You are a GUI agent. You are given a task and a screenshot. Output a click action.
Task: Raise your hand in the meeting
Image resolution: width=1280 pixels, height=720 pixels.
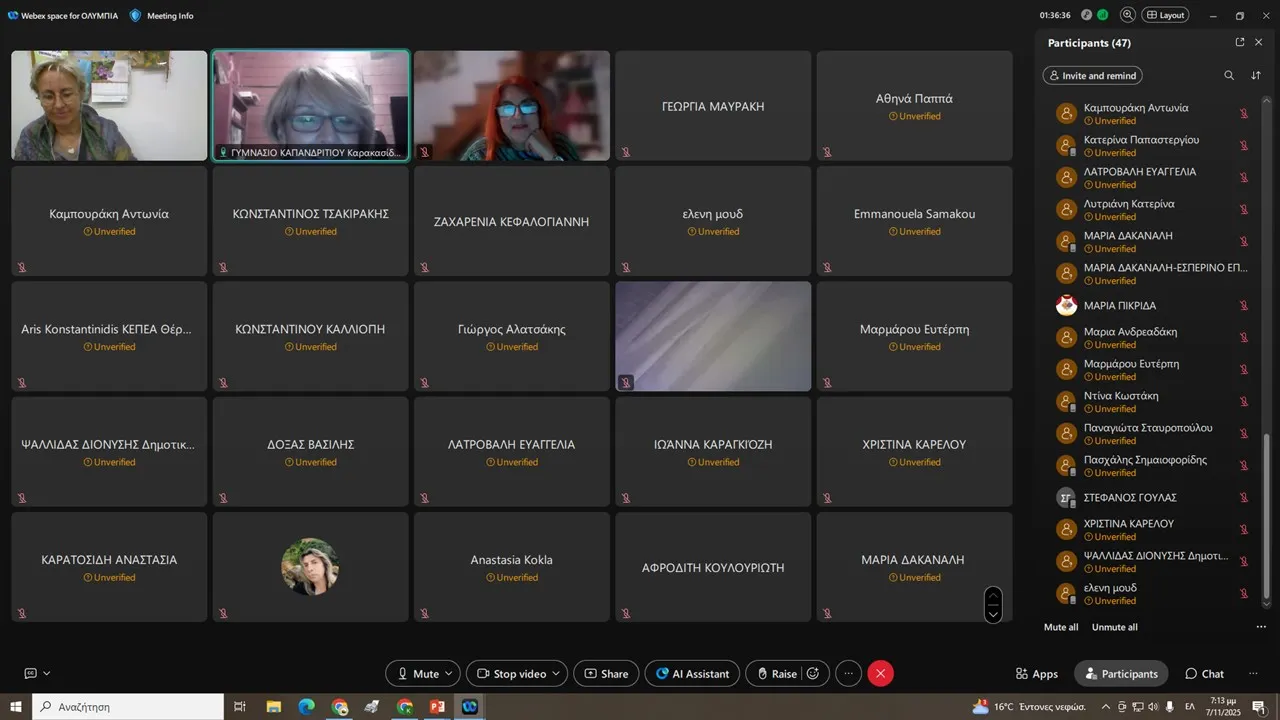pos(776,674)
